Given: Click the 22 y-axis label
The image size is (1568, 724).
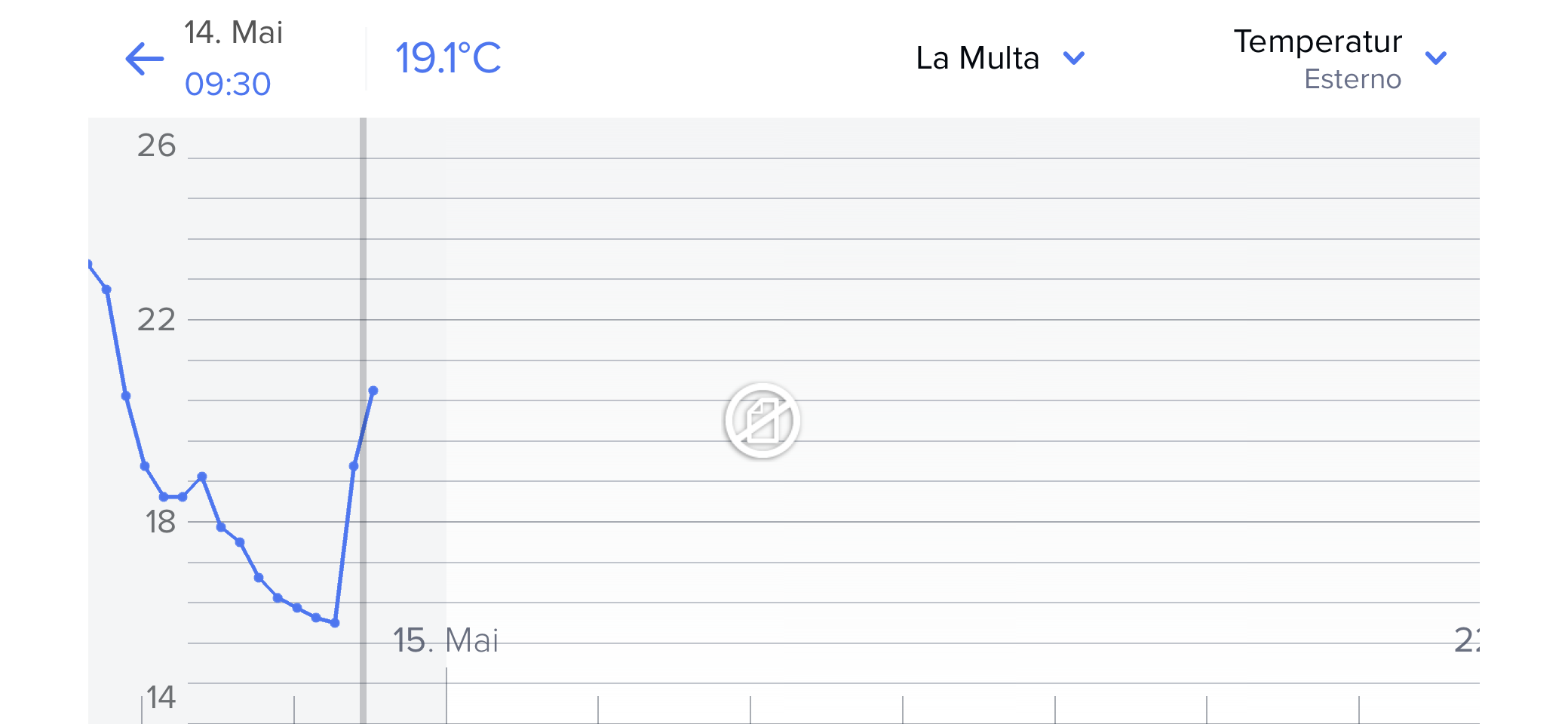Looking at the screenshot, I should 156,320.
